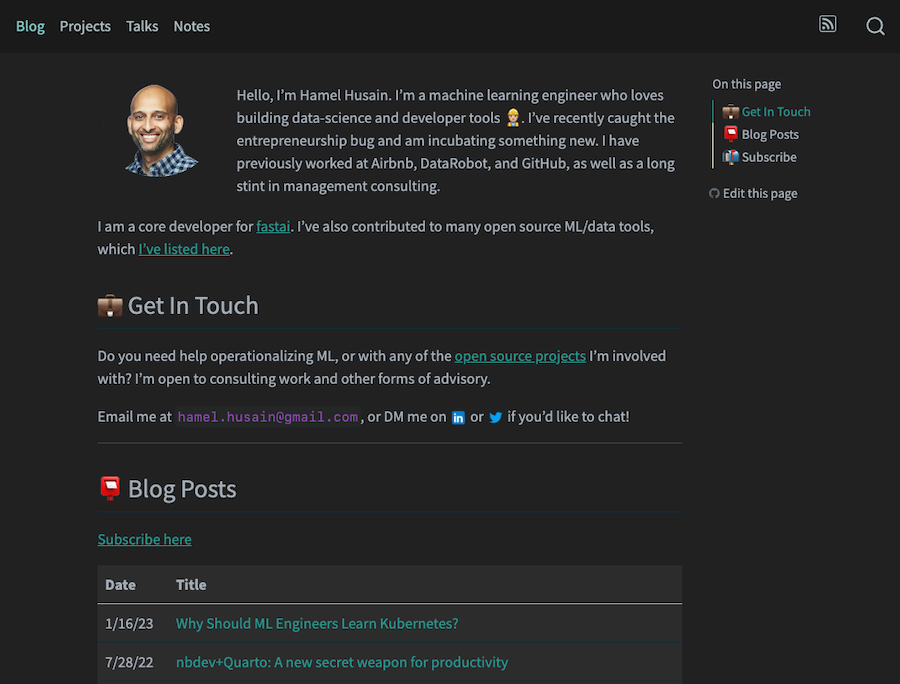Click the briefcase icon in sidebar
The height and width of the screenshot is (684, 900).
[x=731, y=112]
